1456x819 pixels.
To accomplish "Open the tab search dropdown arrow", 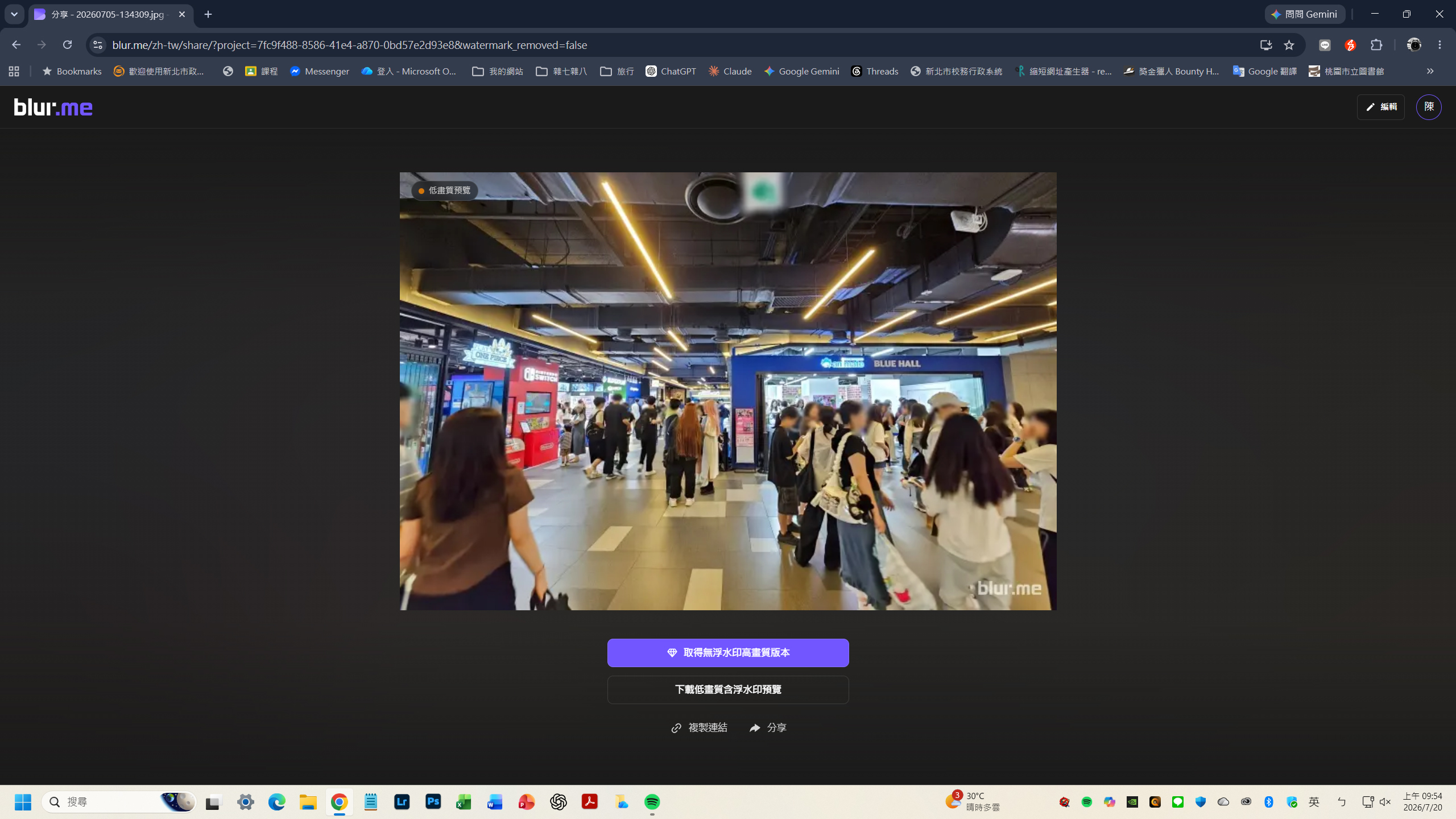I will [x=14, y=14].
